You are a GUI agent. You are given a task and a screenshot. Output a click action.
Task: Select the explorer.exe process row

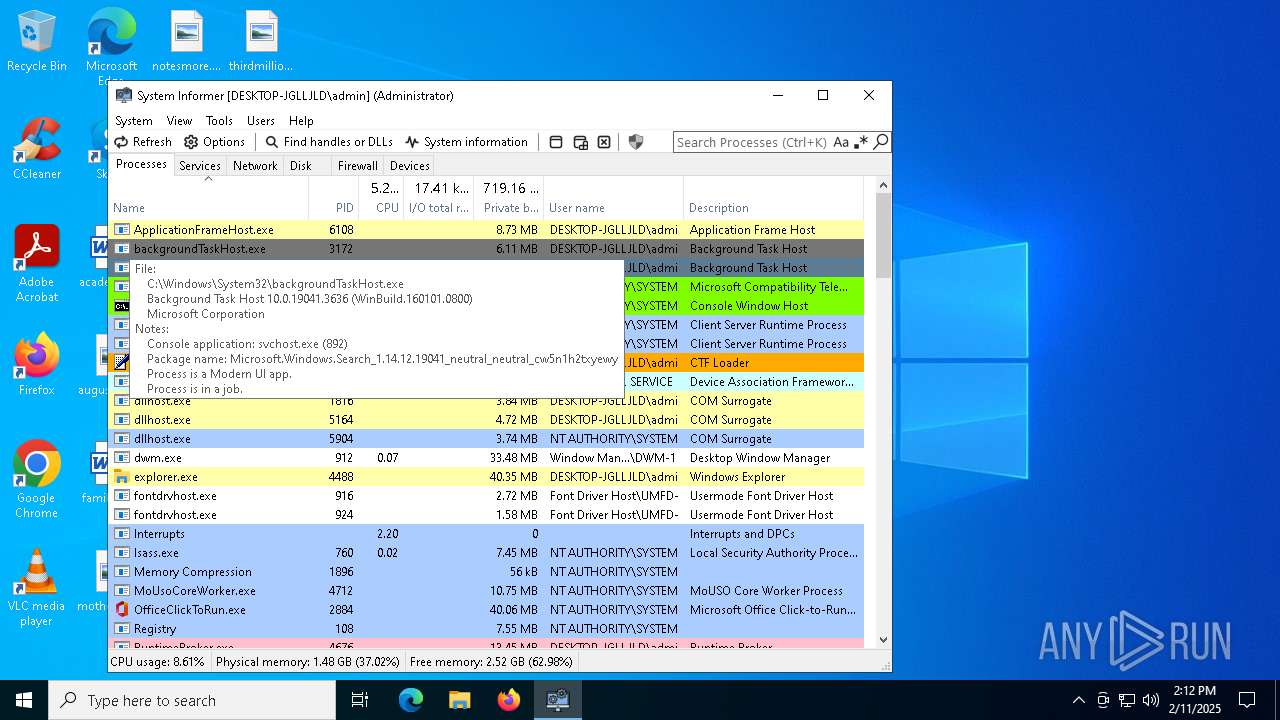(x=486, y=477)
